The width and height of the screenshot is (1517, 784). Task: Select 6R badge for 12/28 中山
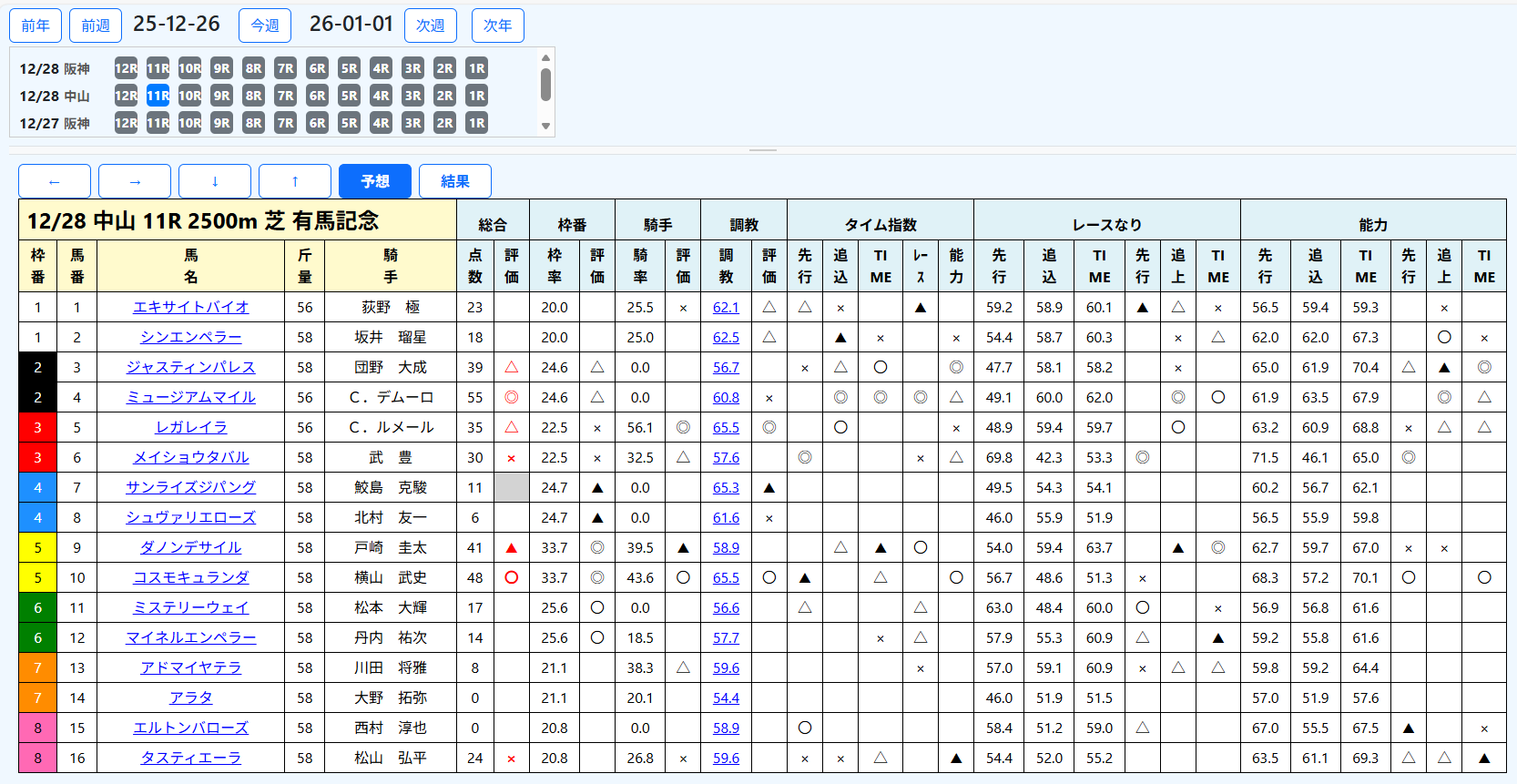click(317, 96)
